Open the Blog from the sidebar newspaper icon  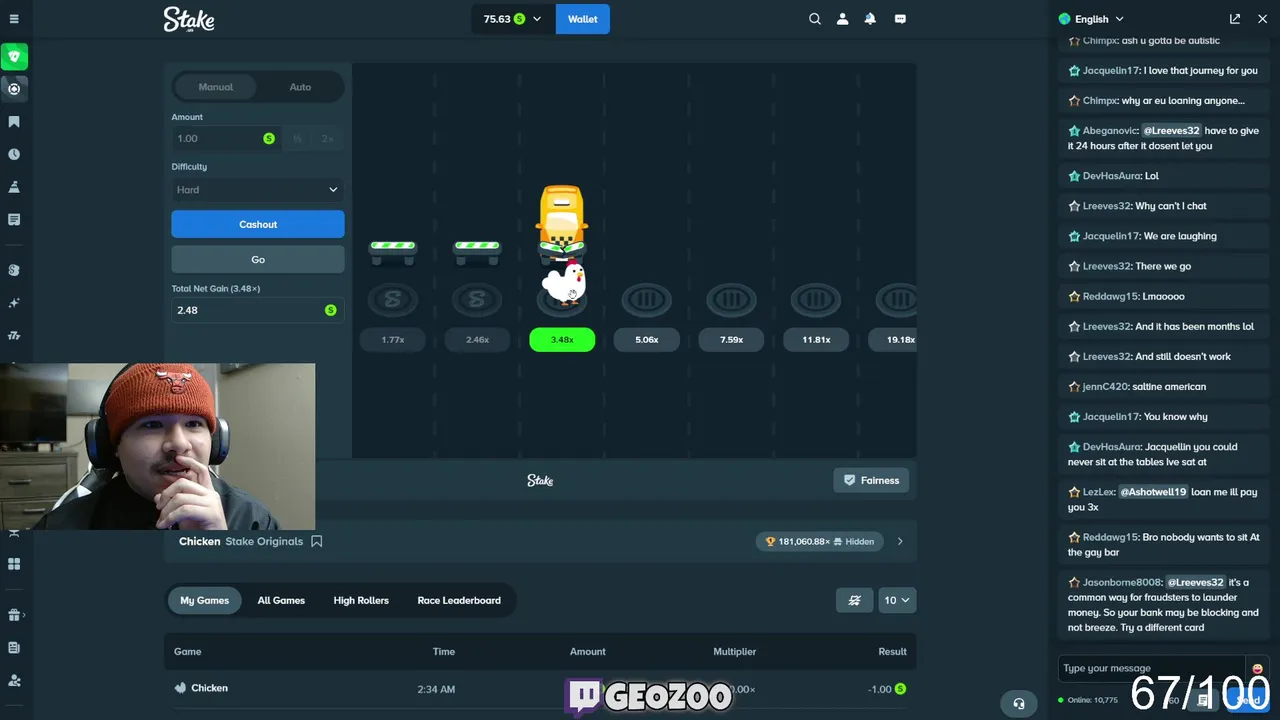point(14,648)
